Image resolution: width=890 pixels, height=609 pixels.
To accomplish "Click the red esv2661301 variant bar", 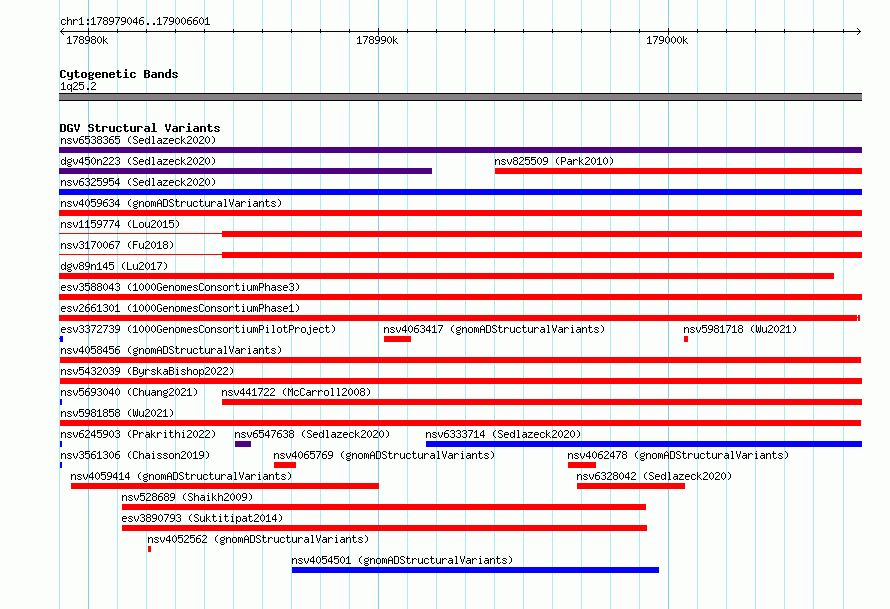I will coord(459,318).
